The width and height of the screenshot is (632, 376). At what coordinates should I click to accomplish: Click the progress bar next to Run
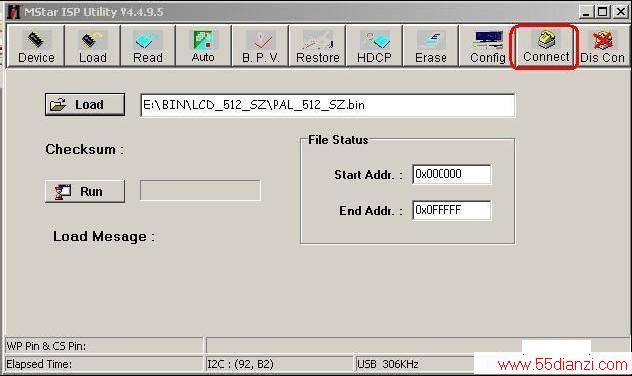(200, 190)
